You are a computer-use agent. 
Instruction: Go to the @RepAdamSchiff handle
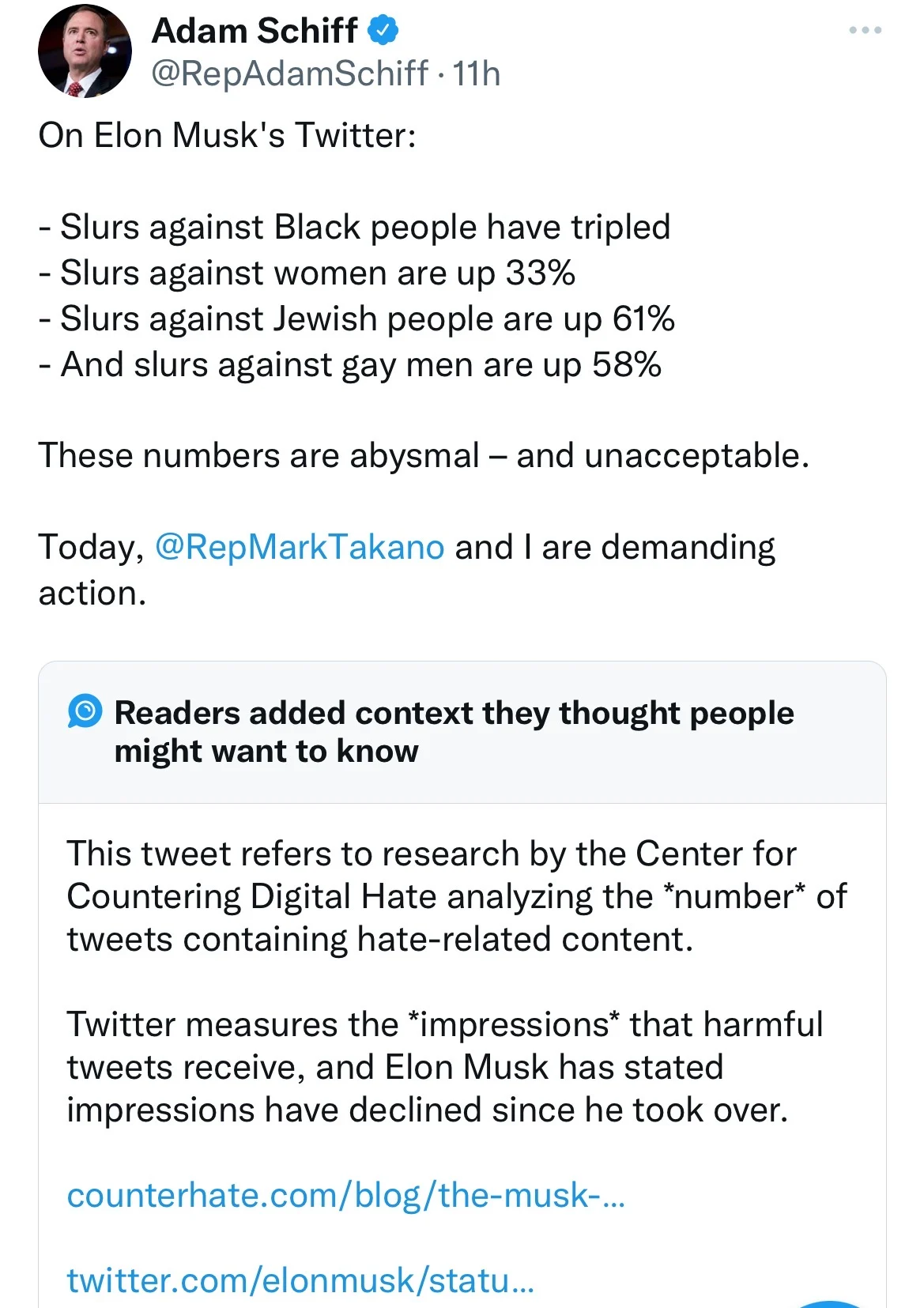pyautogui.click(x=289, y=74)
